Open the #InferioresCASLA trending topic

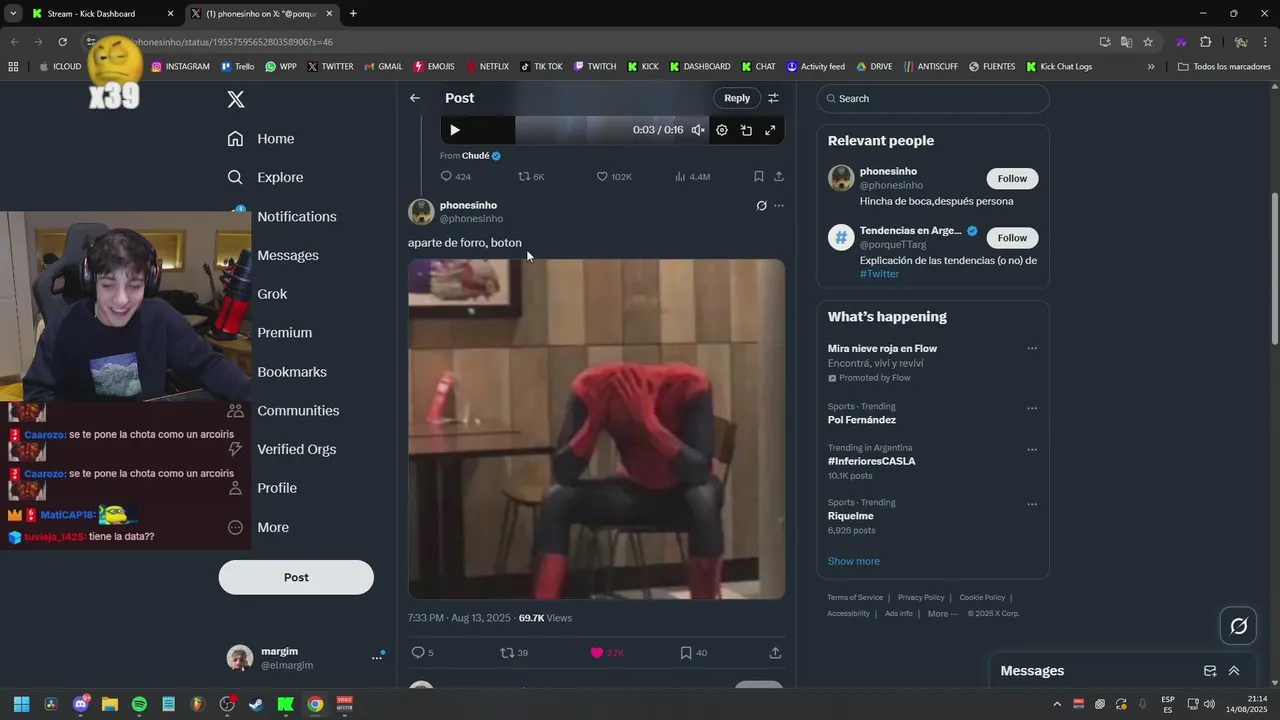tap(871, 461)
